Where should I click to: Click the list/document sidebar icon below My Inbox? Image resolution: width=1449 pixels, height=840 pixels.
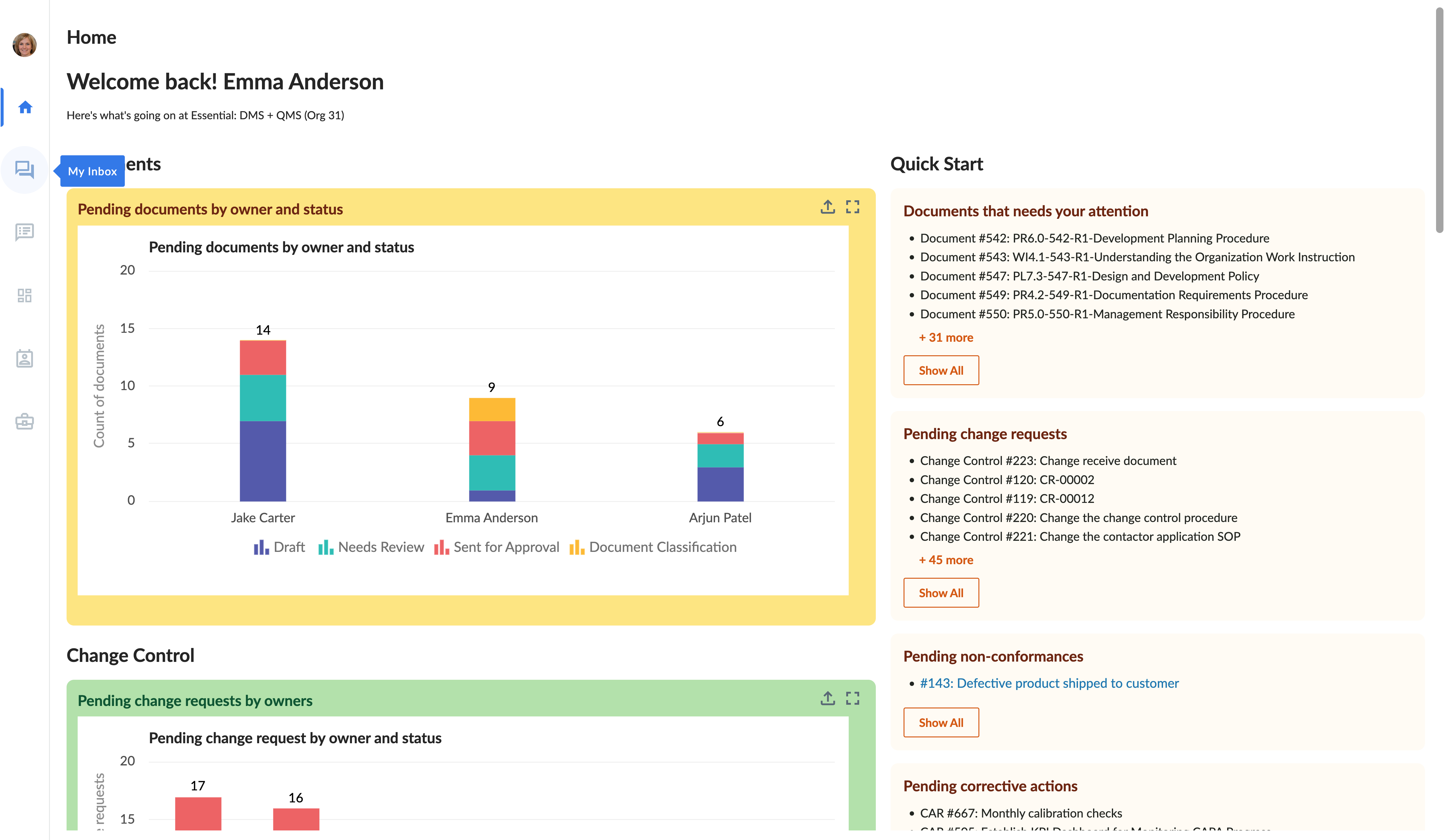click(x=25, y=232)
